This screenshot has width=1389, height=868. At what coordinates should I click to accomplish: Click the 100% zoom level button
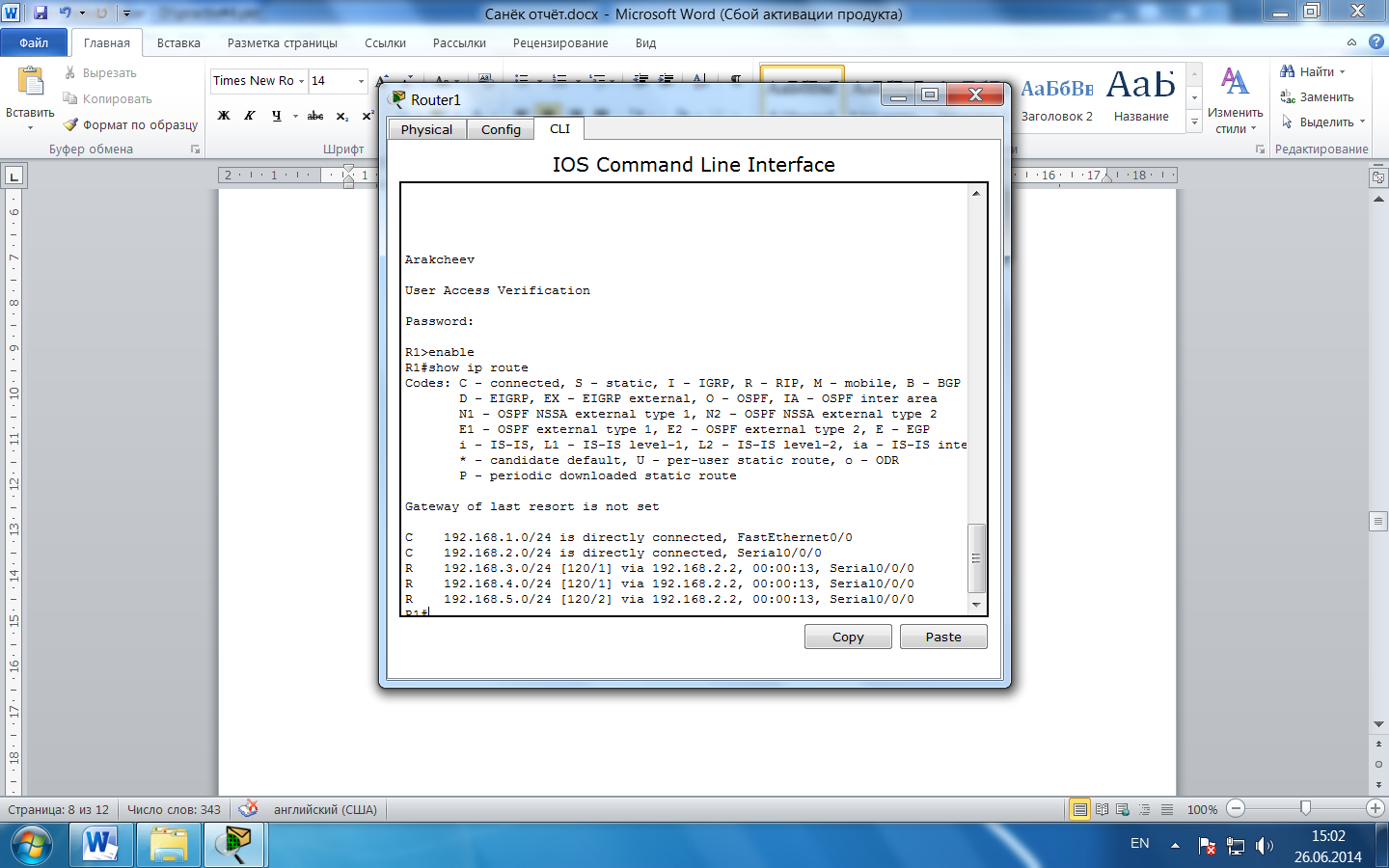click(x=1202, y=809)
